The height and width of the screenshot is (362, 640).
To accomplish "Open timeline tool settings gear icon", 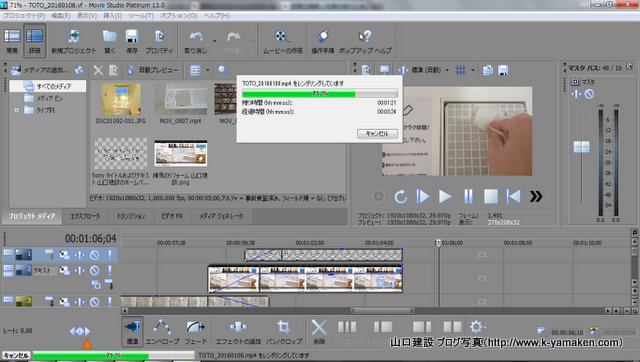I will (477, 327).
